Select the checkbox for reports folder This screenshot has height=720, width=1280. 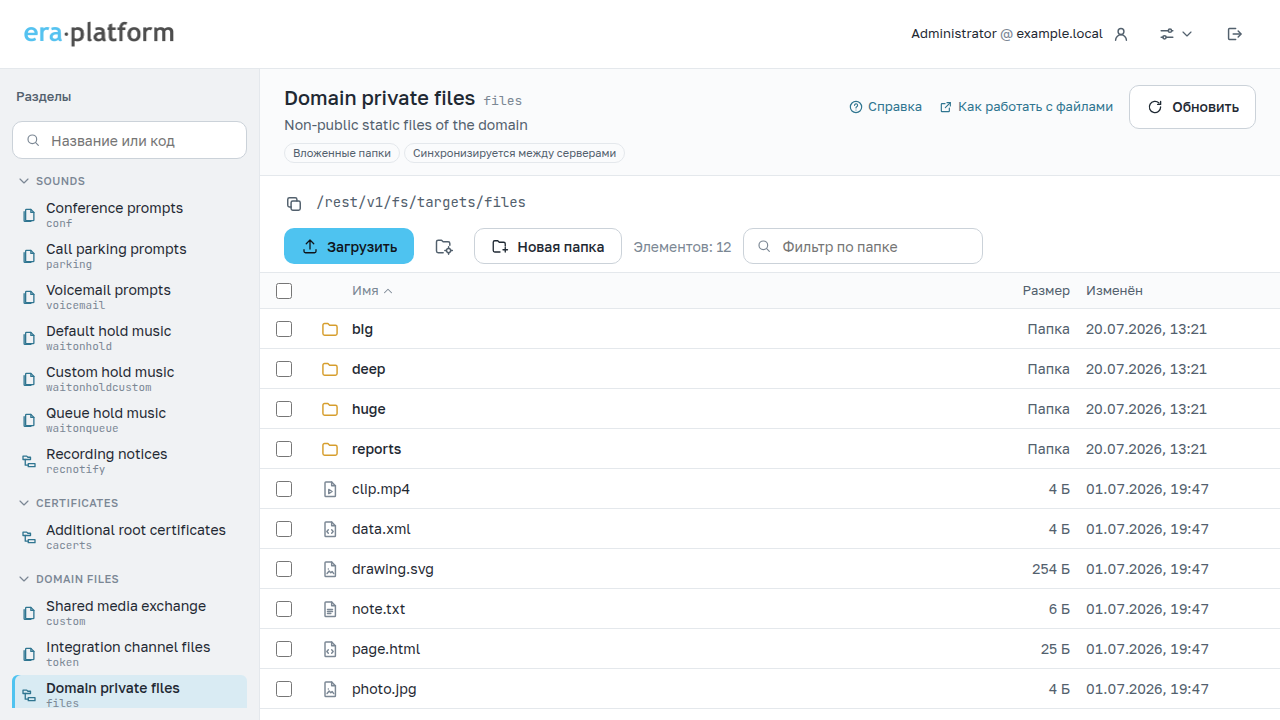[284, 449]
